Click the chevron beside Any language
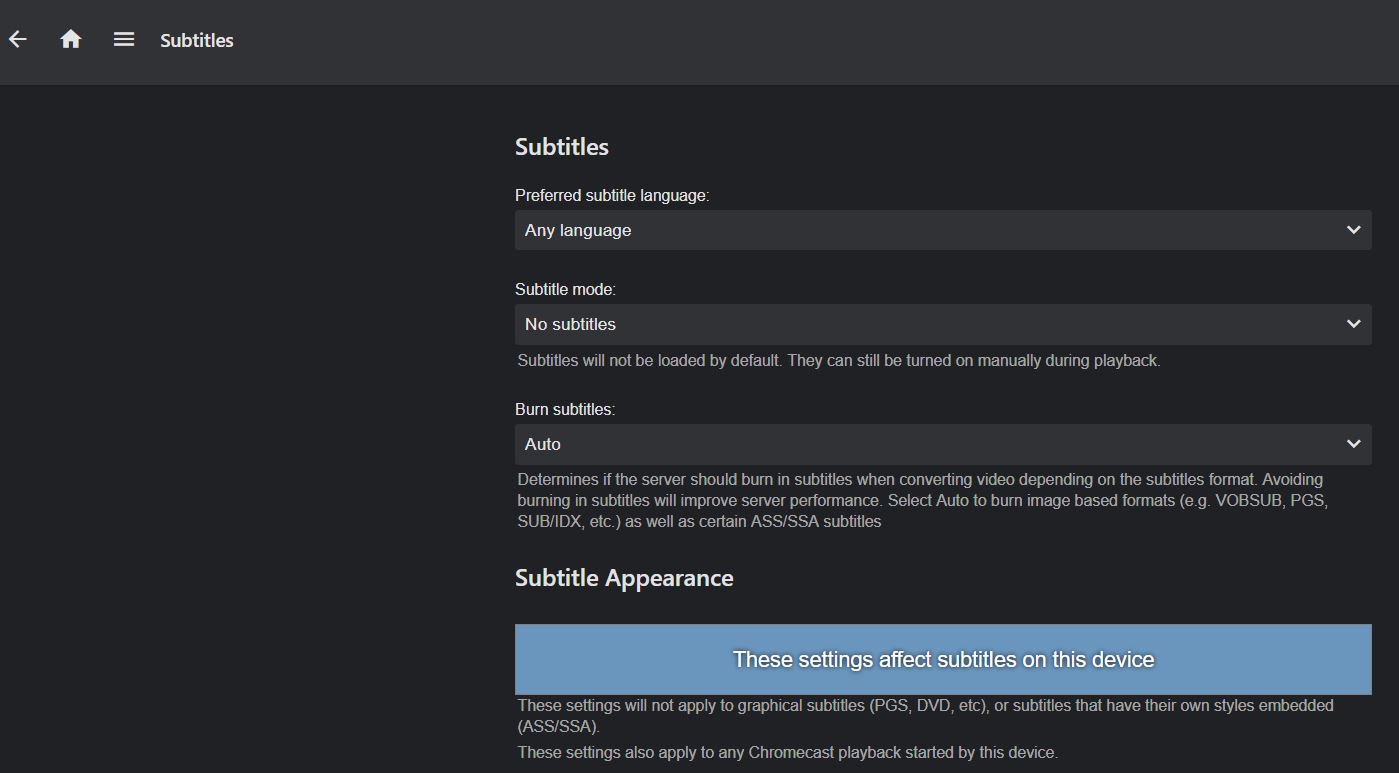This screenshot has width=1399, height=773. [x=1353, y=230]
